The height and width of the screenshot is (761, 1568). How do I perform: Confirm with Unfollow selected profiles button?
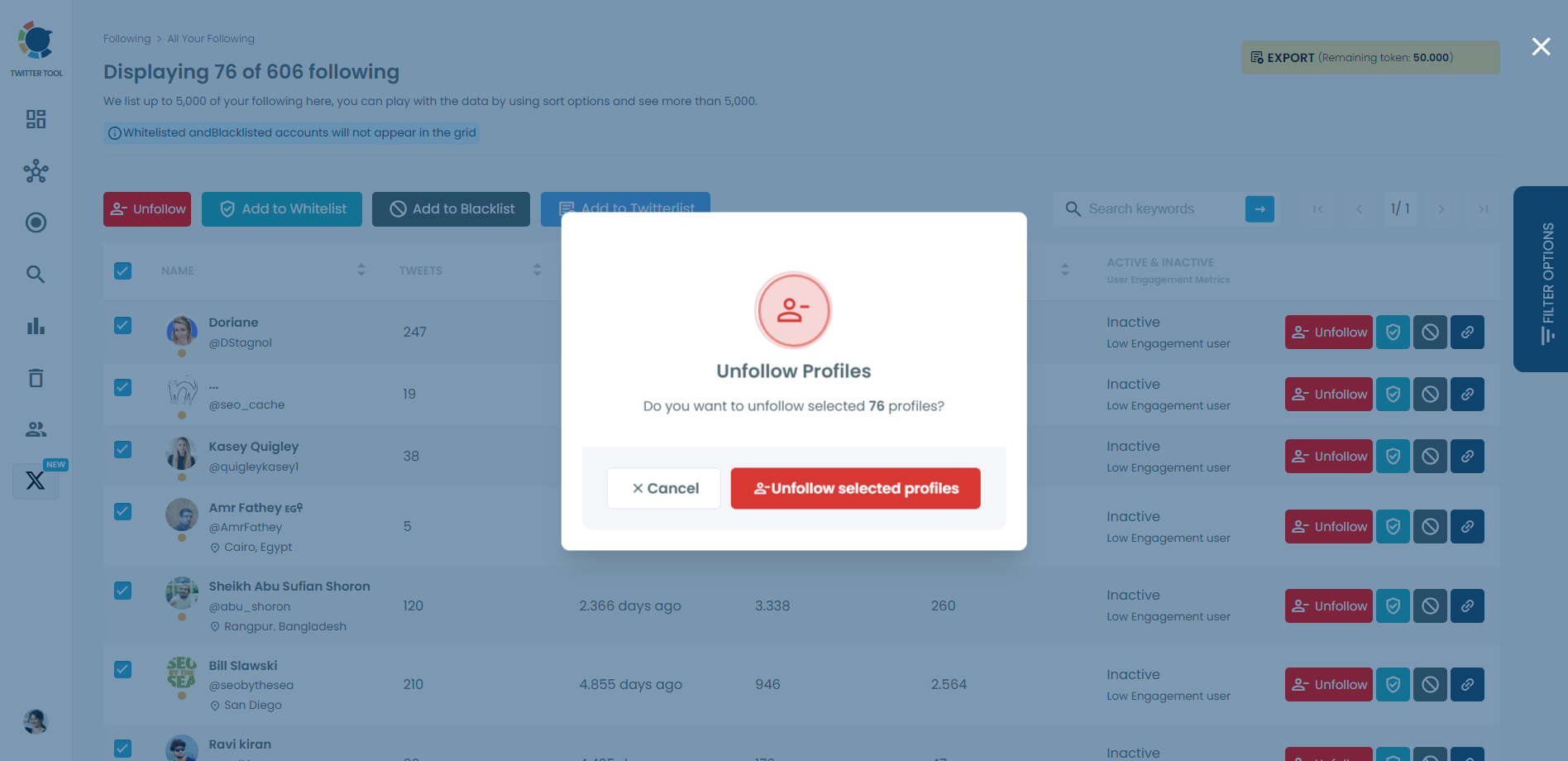tap(856, 489)
